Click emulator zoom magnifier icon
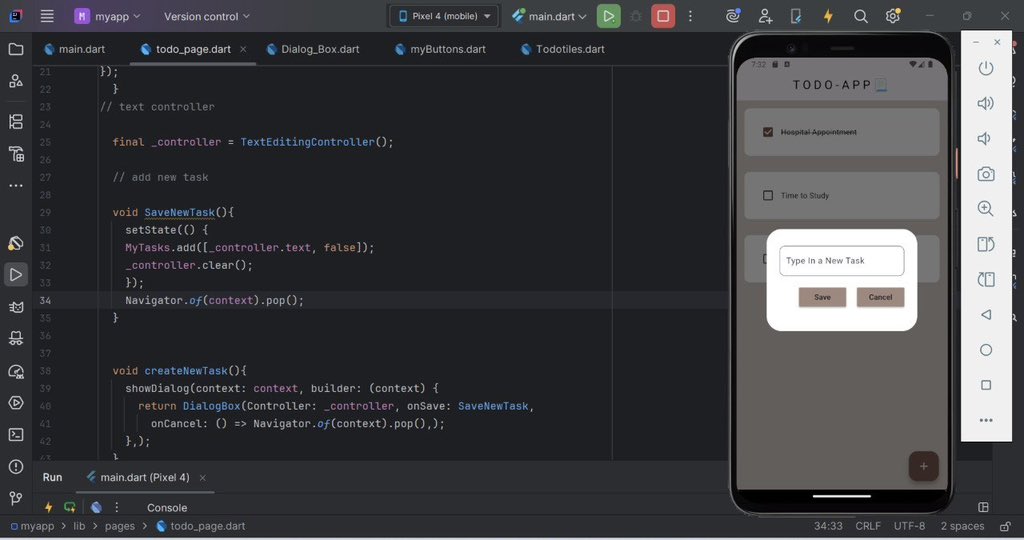 [x=985, y=209]
